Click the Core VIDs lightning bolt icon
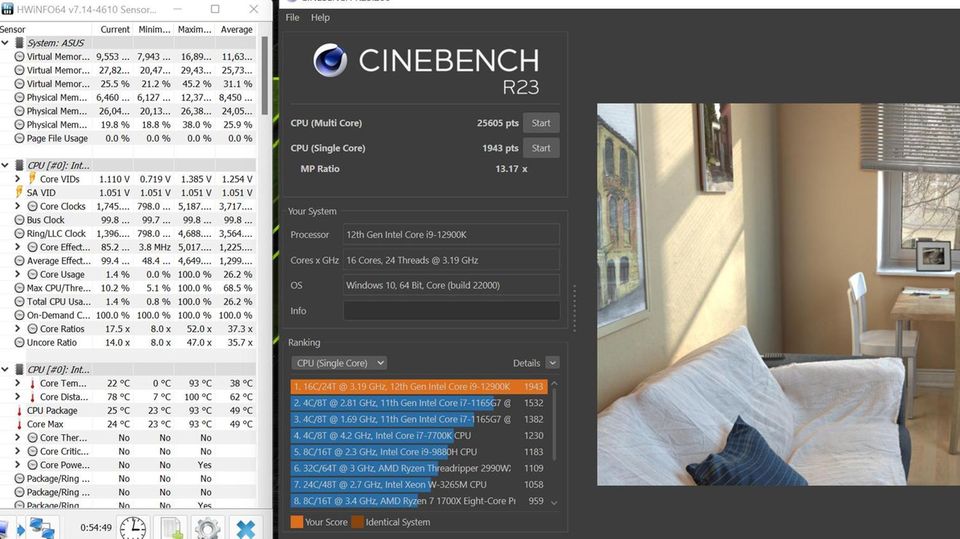Screen dimensions: 960x539 pyautogui.click(x=32, y=179)
